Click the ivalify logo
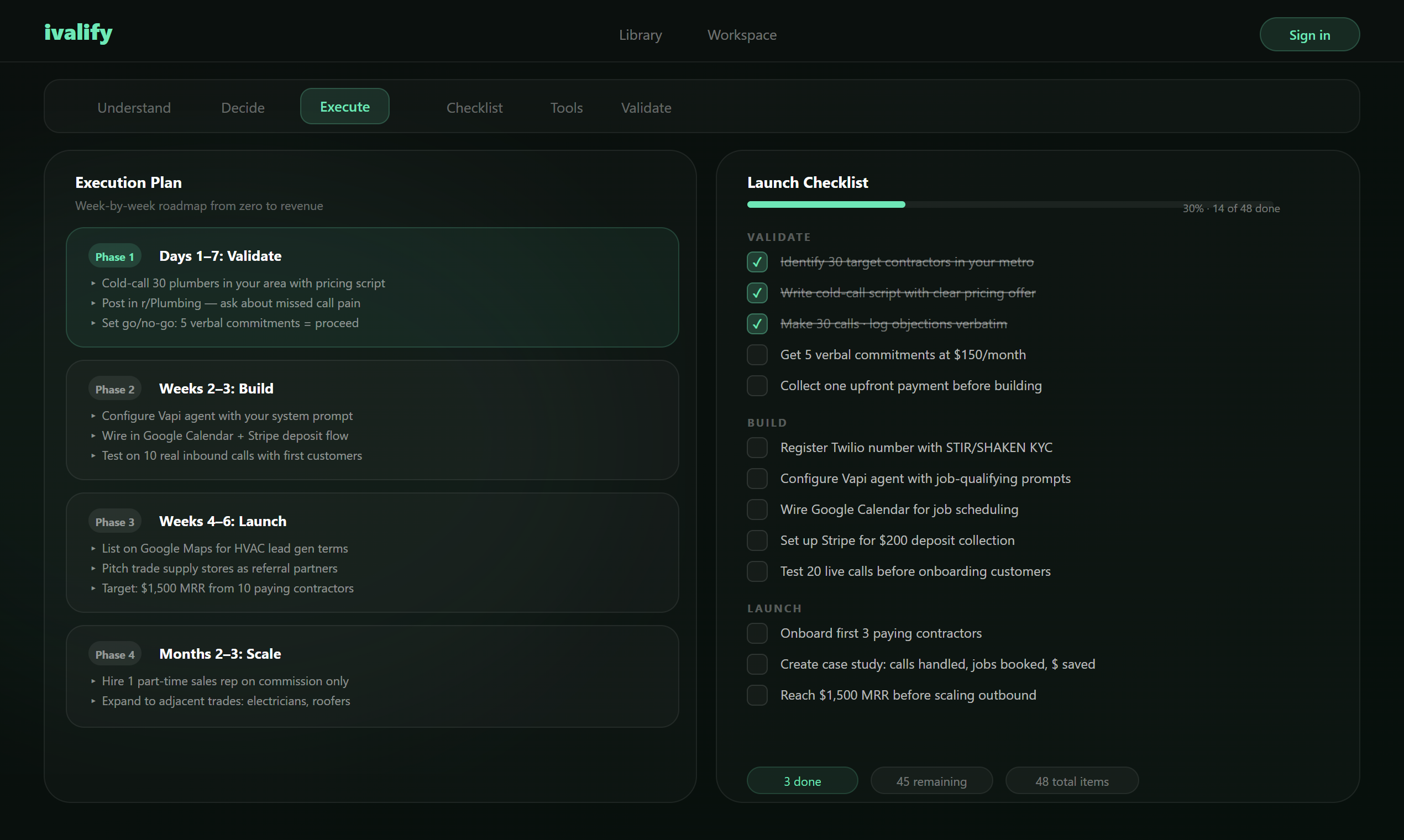1404x840 pixels. pos(78,33)
